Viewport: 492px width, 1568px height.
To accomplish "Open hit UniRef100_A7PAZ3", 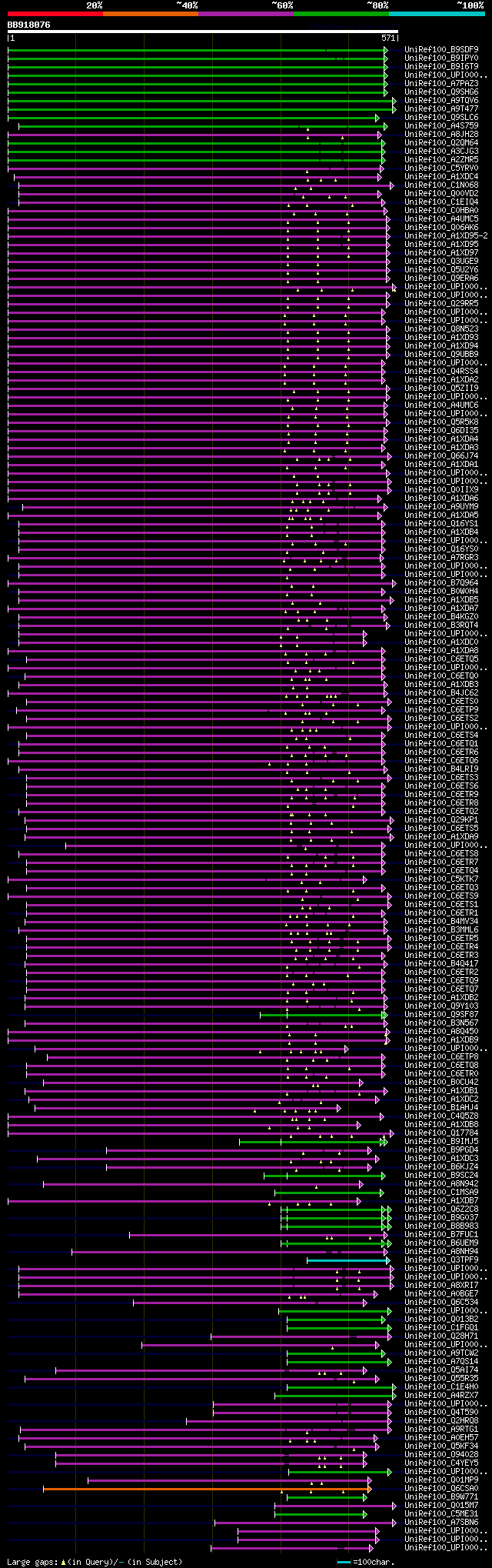I will pyautogui.click(x=441, y=83).
